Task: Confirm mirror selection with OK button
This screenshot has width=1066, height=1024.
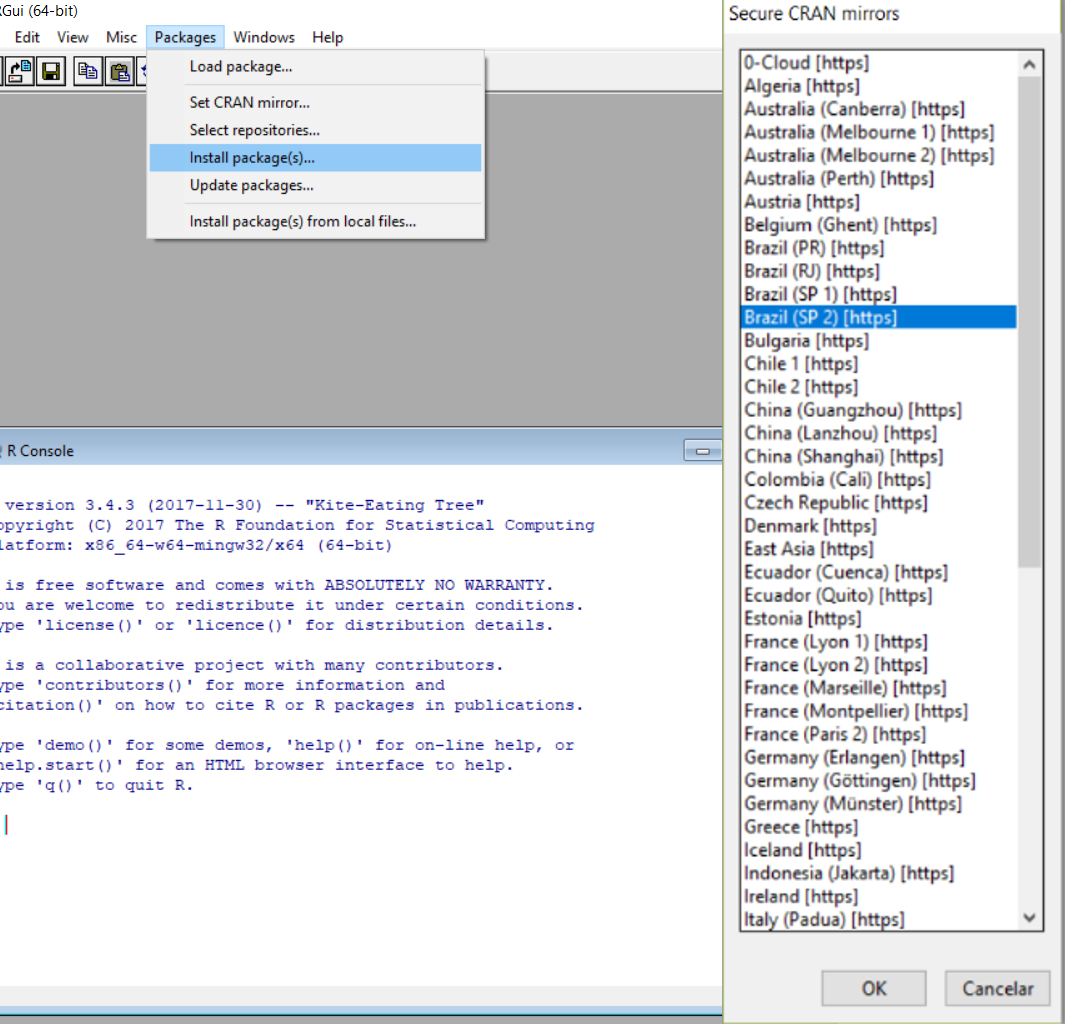Action: click(873, 988)
